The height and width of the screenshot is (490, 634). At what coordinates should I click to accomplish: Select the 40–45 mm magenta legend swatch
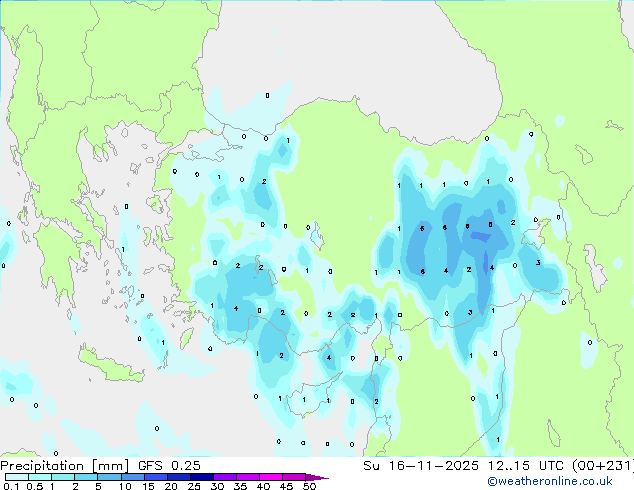click(x=271, y=477)
